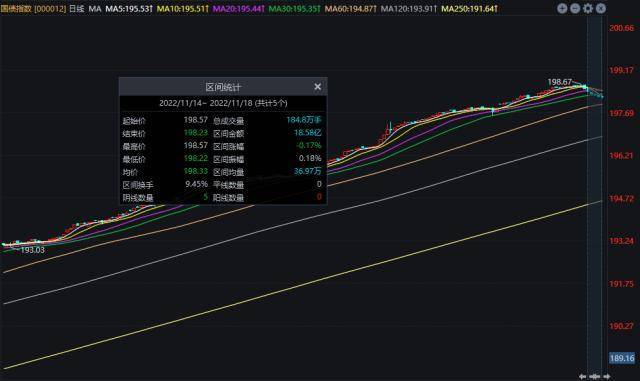This screenshot has height=381, width=640.
Task: Click the 198.67 high price label
Action: tap(560, 82)
